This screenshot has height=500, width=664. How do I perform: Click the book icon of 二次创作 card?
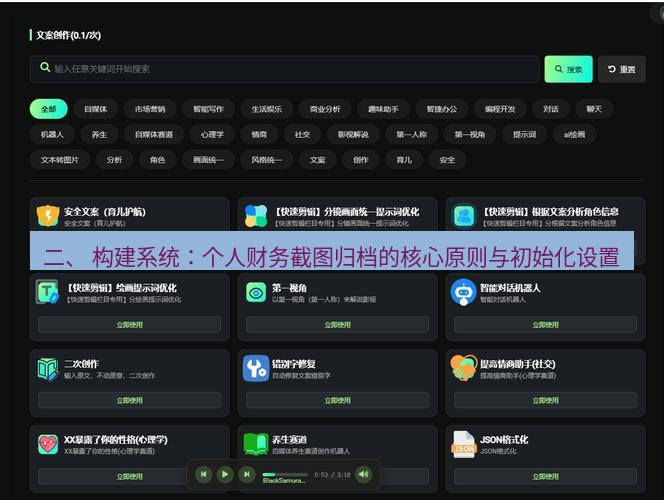click(48, 368)
